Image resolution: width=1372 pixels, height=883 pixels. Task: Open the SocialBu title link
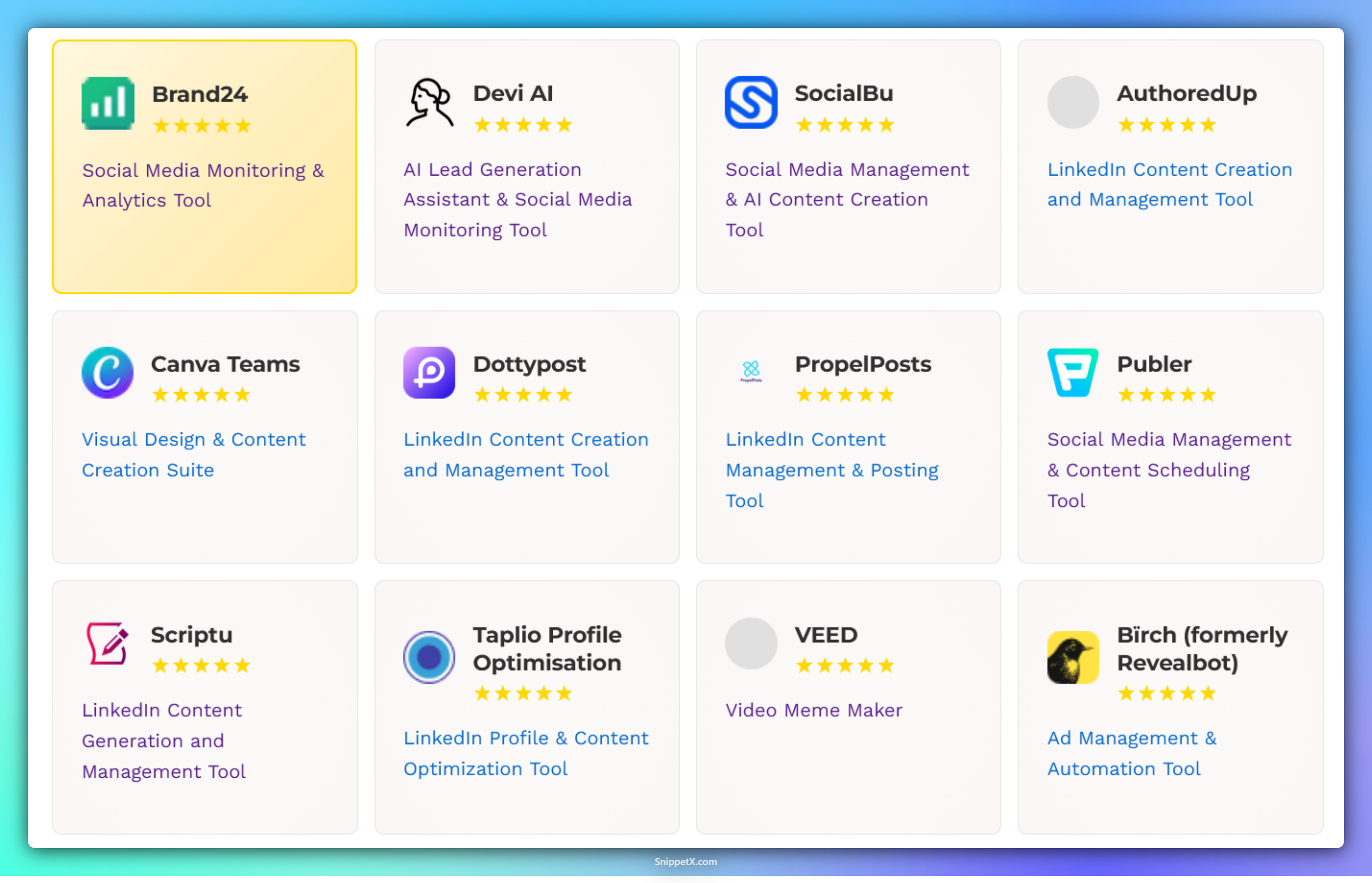click(844, 93)
